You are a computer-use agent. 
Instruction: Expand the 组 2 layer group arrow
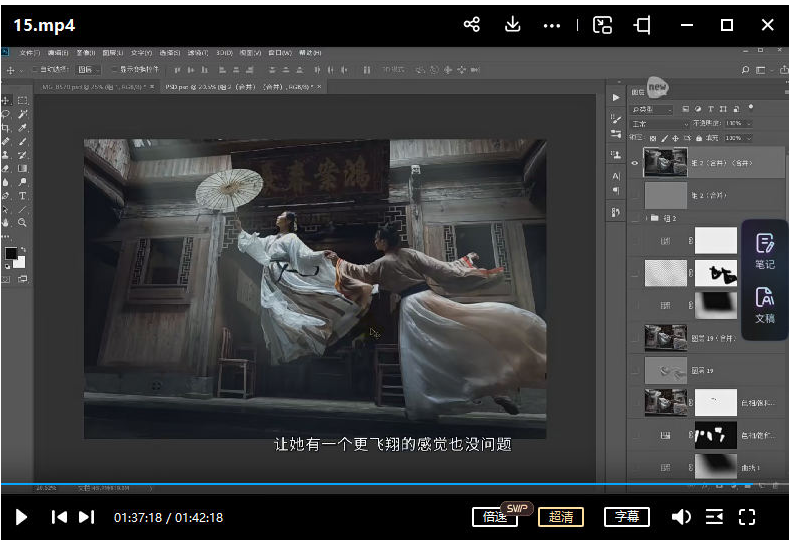click(646, 218)
